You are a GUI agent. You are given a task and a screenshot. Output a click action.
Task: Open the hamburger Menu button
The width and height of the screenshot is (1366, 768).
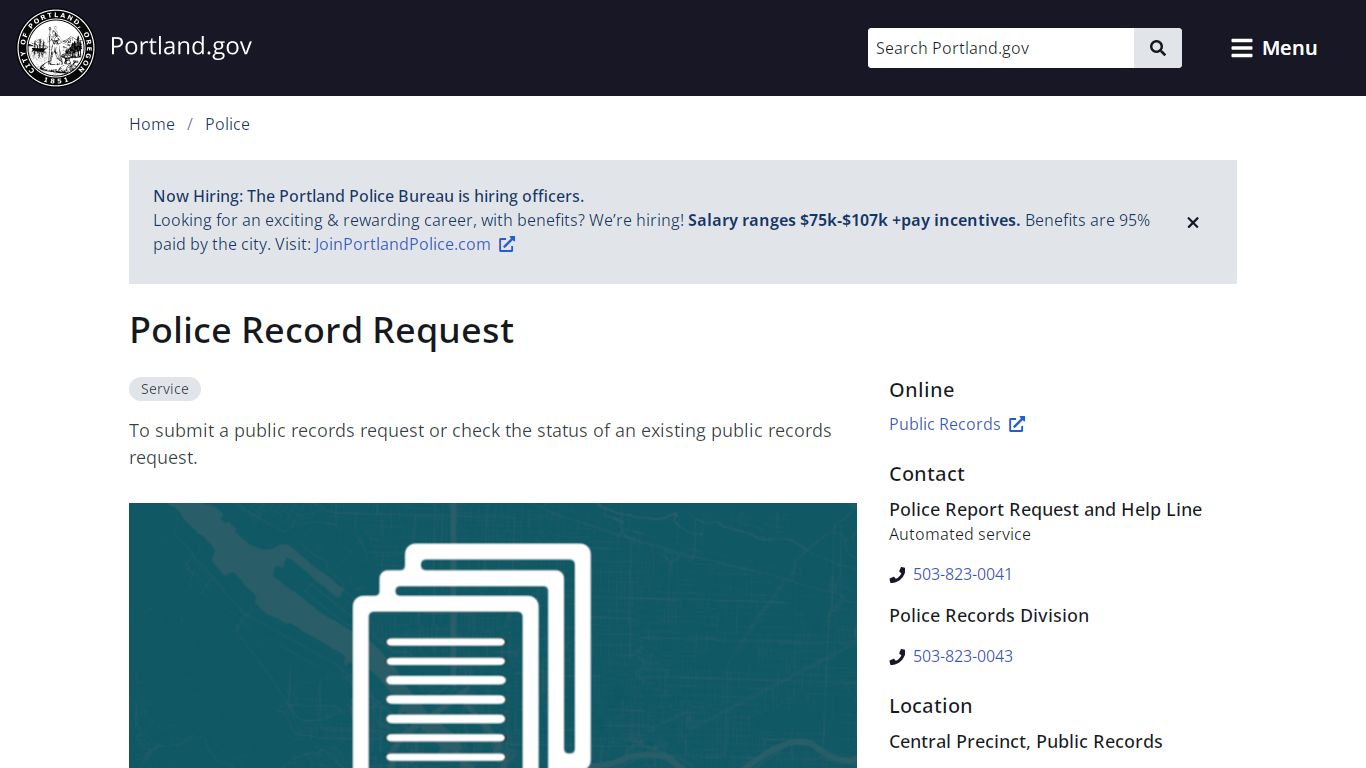(1274, 48)
